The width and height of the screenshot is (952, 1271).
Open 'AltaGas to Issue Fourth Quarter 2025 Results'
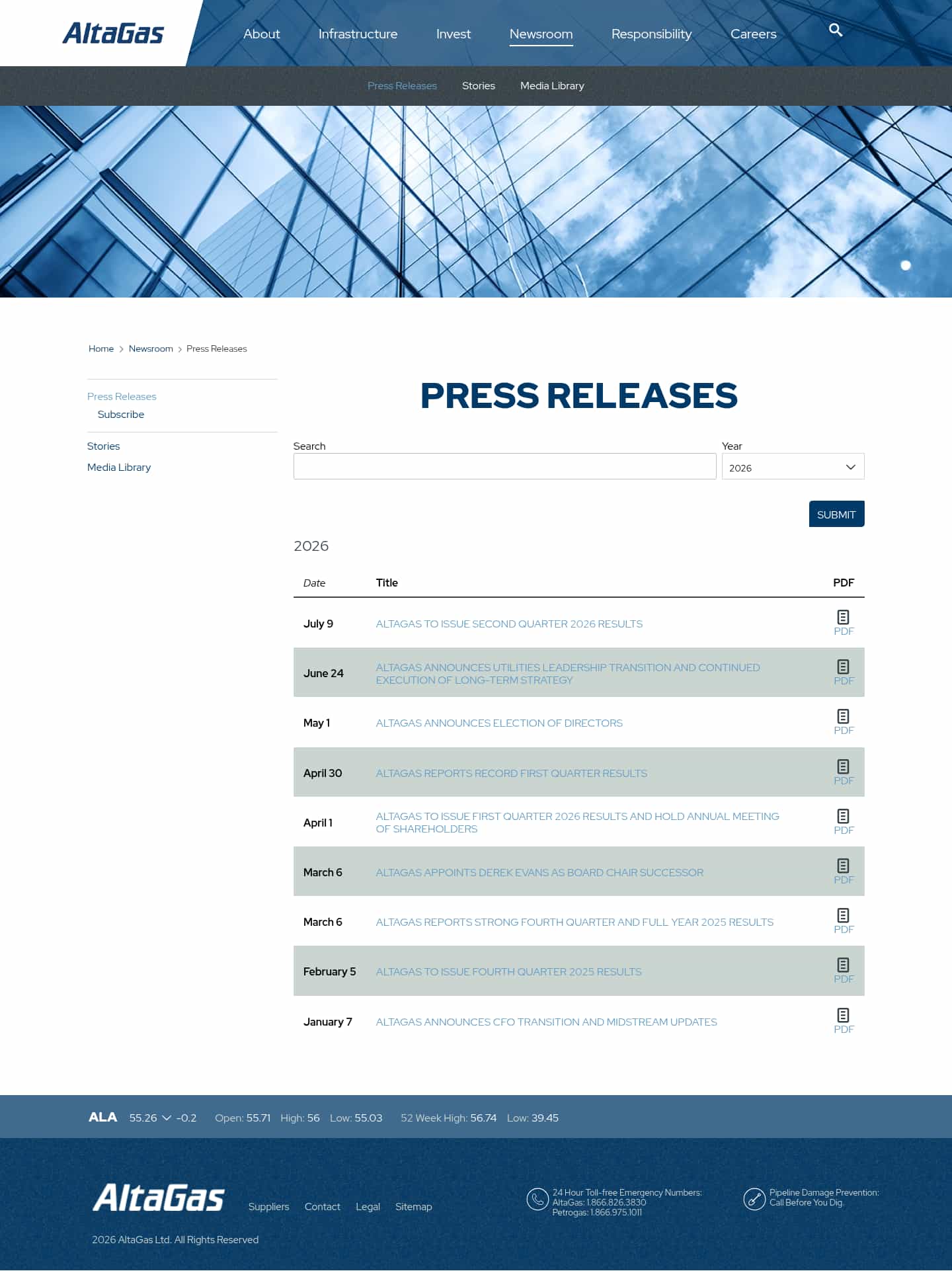tap(508, 971)
